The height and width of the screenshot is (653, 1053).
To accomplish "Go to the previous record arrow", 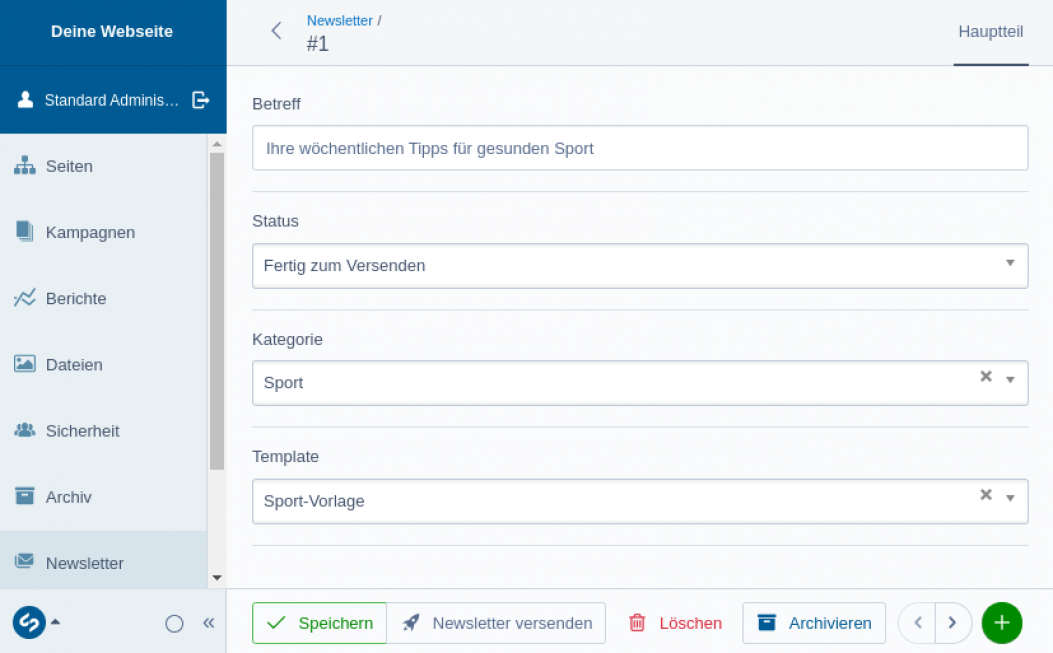I will tap(917, 623).
